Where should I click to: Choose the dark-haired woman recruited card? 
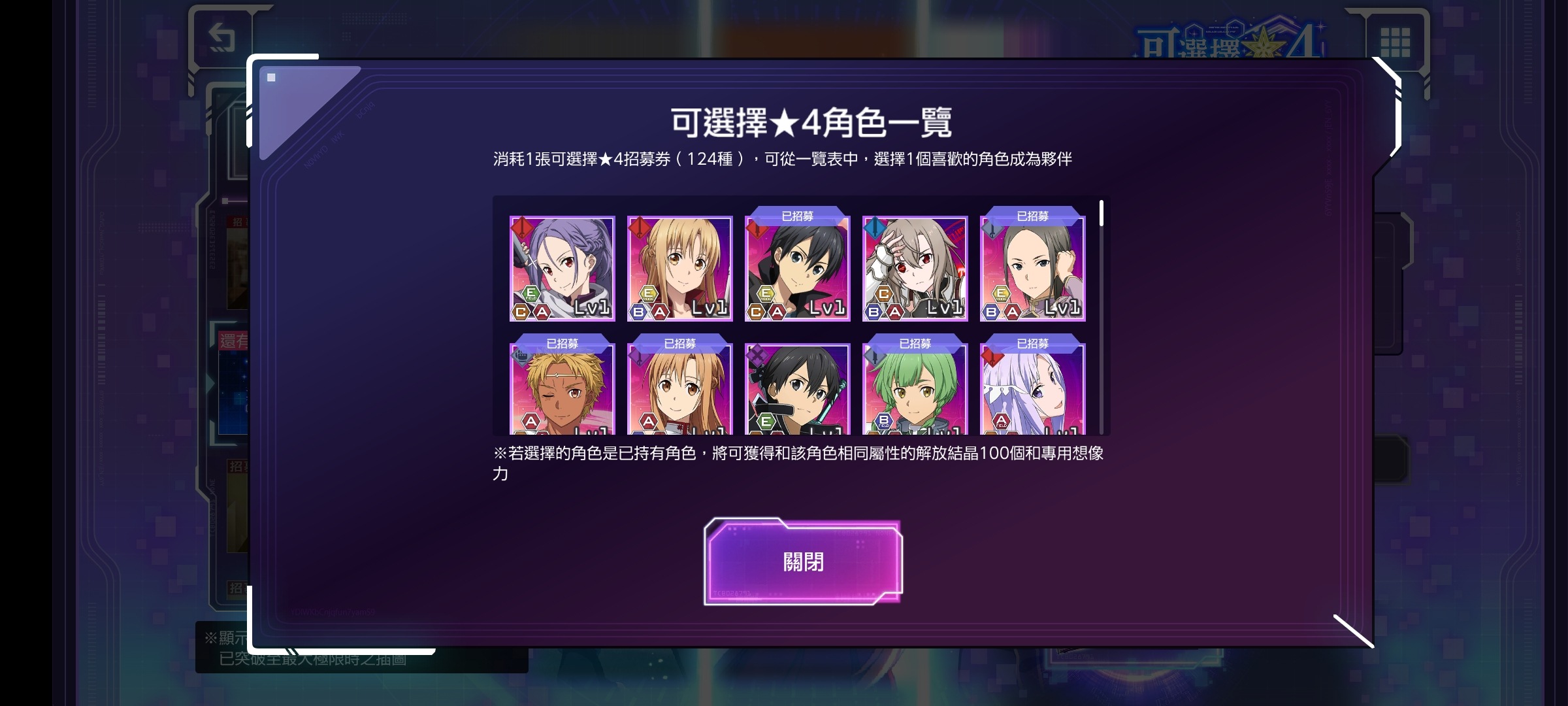point(1032,269)
